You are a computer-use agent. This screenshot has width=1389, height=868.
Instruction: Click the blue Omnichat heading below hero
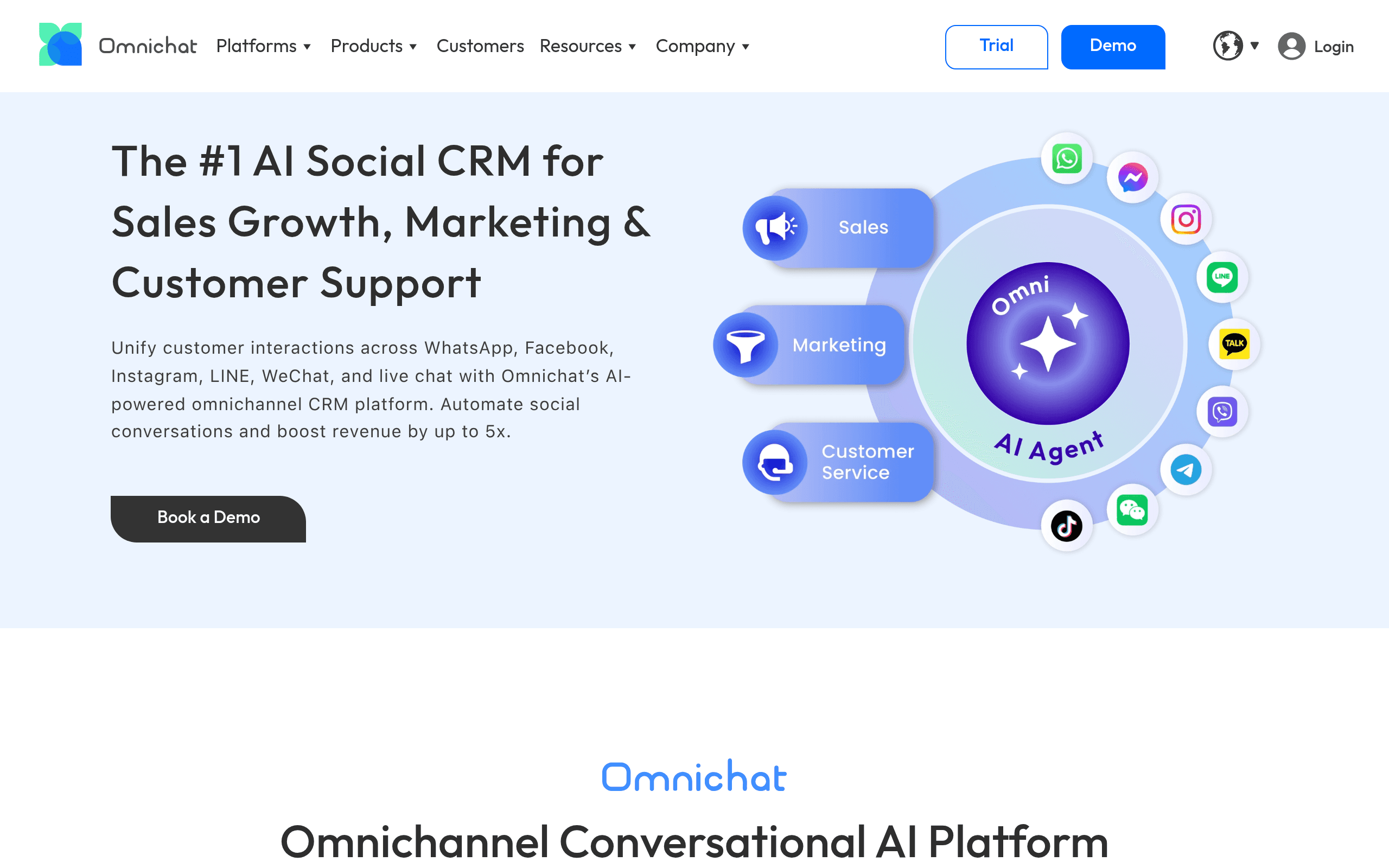(x=693, y=776)
